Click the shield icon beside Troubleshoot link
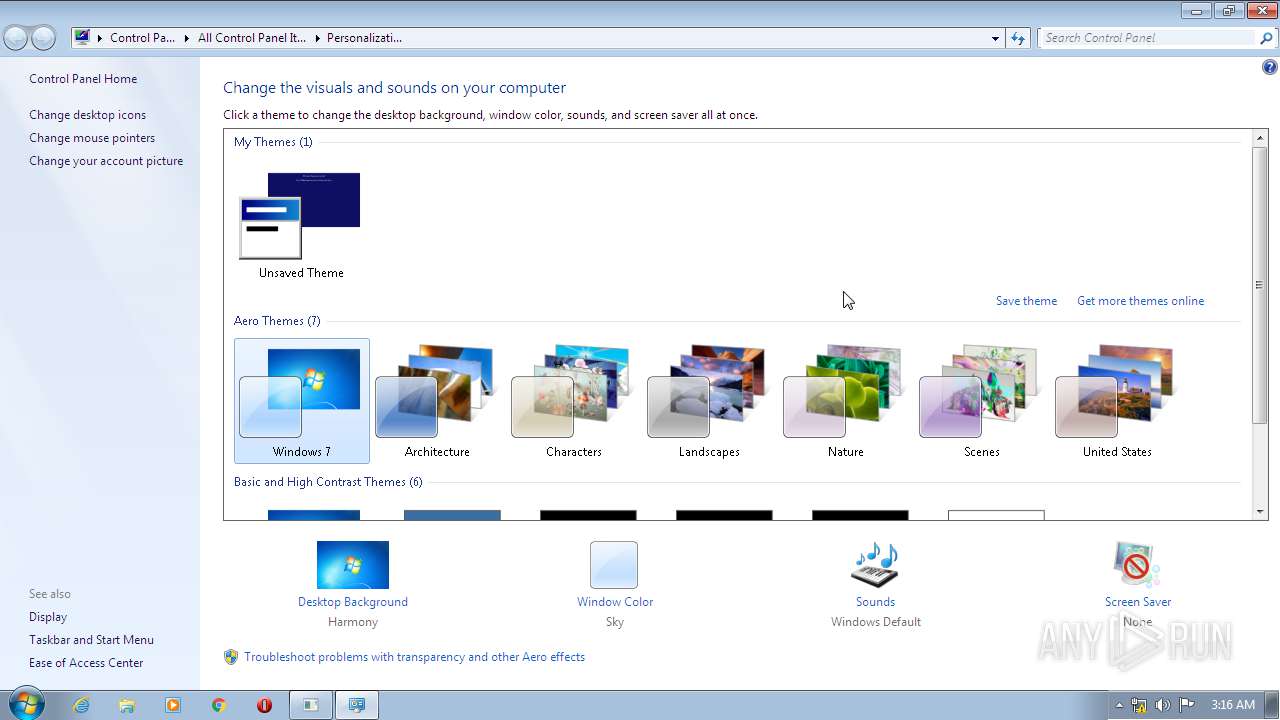The height and width of the screenshot is (720, 1280). click(x=231, y=657)
